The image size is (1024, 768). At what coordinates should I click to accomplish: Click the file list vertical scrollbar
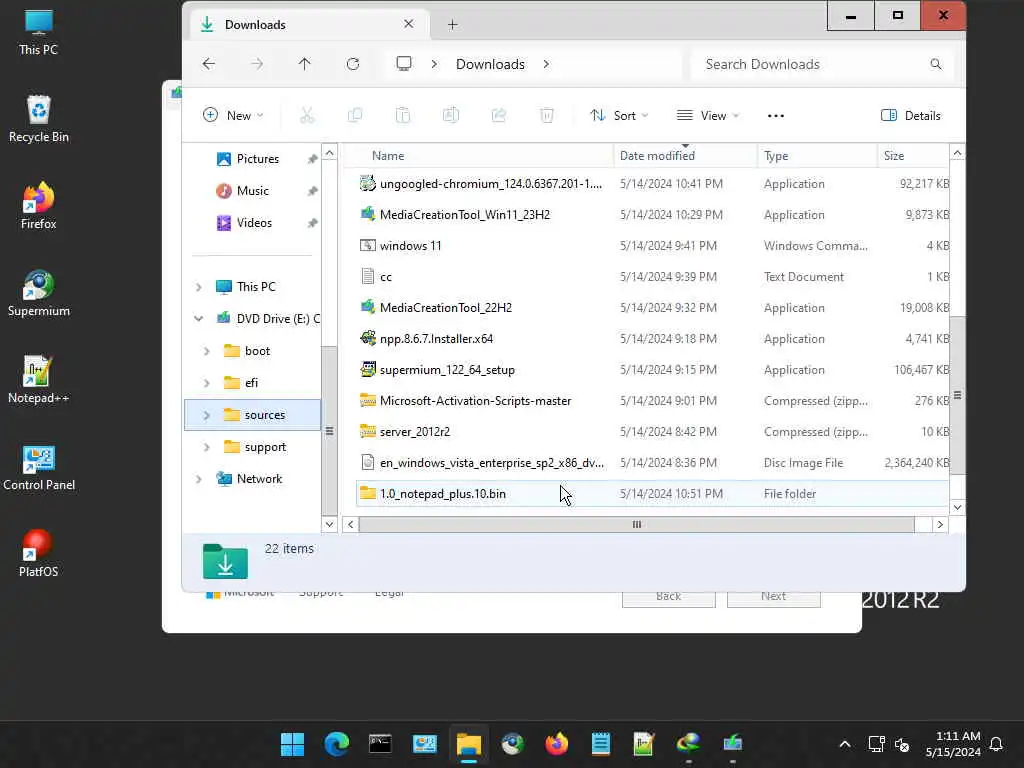pos(957,395)
